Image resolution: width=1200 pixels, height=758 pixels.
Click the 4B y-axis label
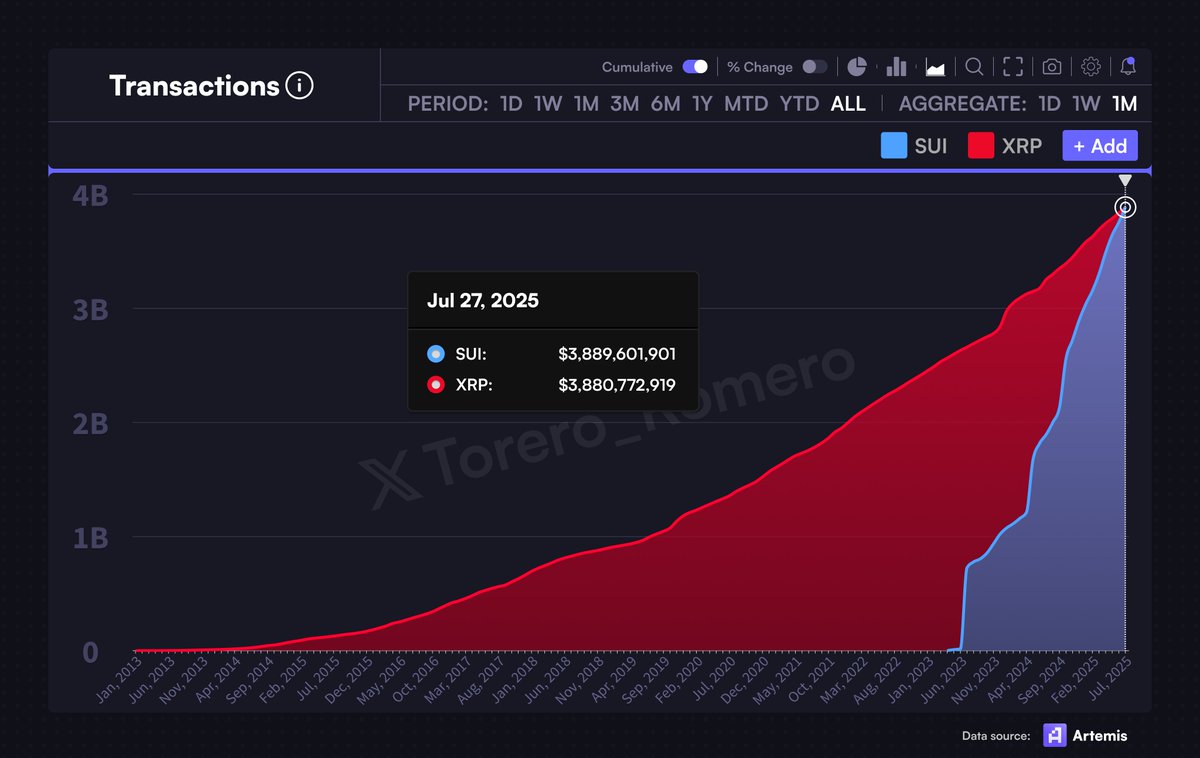[x=90, y=195]
